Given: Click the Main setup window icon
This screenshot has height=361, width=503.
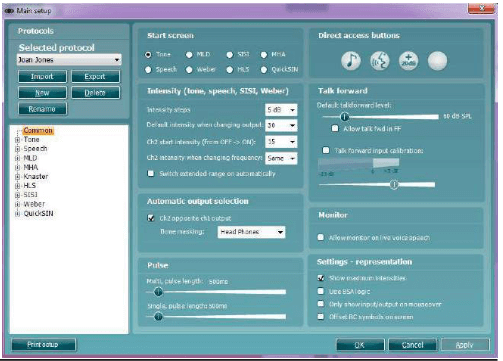Looking at the screenshot, I should pos(9,11).
